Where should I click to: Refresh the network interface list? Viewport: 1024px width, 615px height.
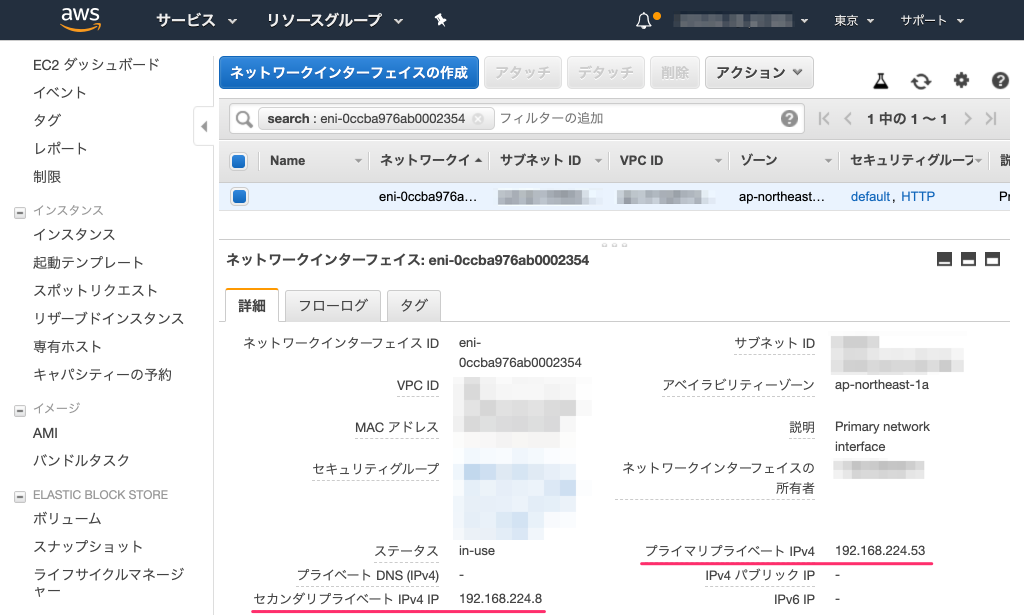tap(921, 81)
